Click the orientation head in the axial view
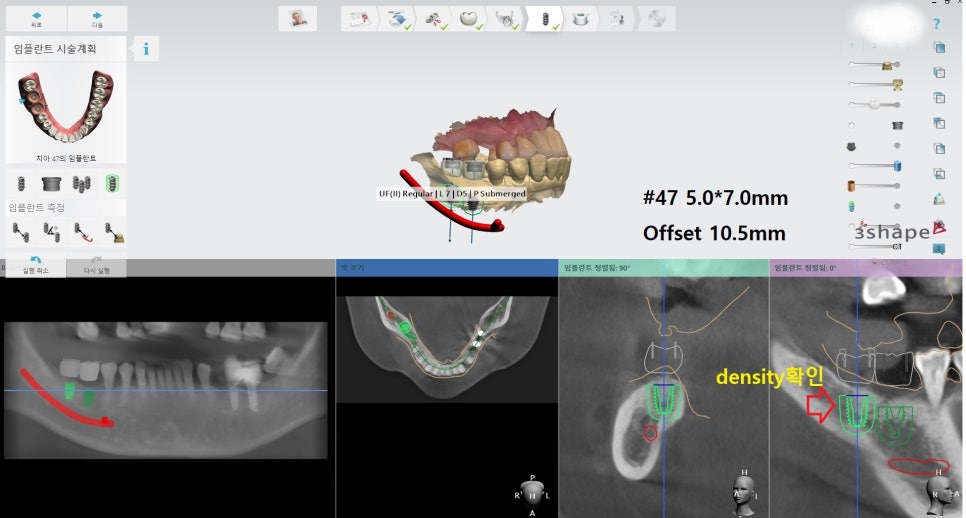Viewport: 966px width, 518px height. pos(532,495)
